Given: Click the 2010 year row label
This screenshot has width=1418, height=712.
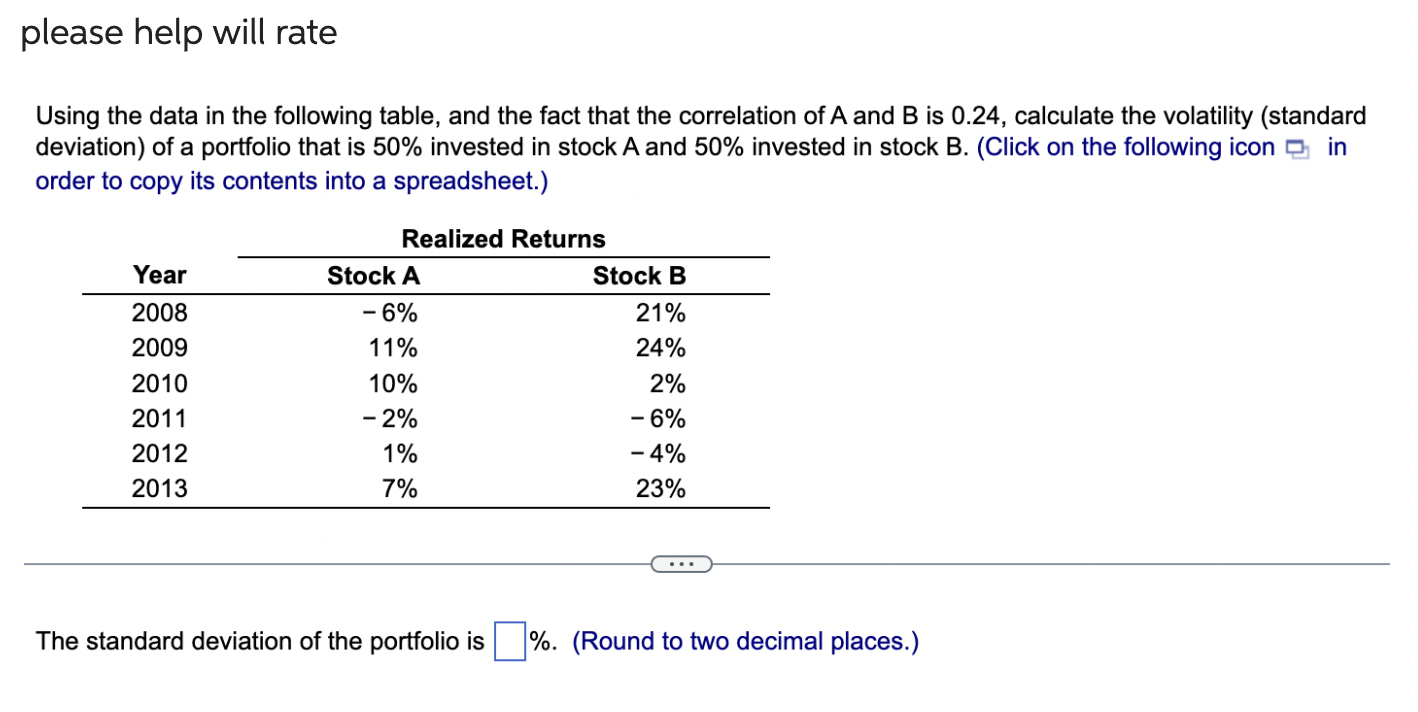Looking at the screenshot, I should (x=160, y=384).
